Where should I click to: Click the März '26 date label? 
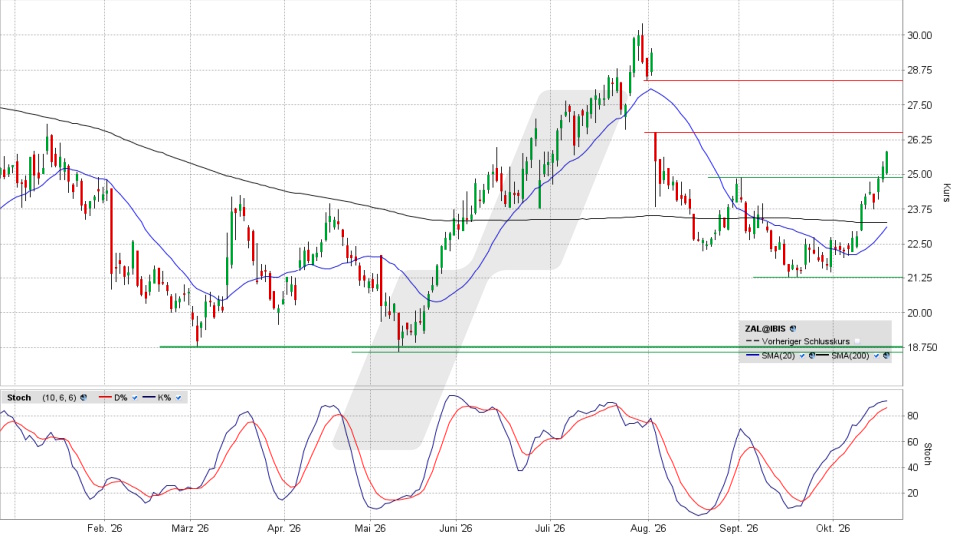(190, 528)
